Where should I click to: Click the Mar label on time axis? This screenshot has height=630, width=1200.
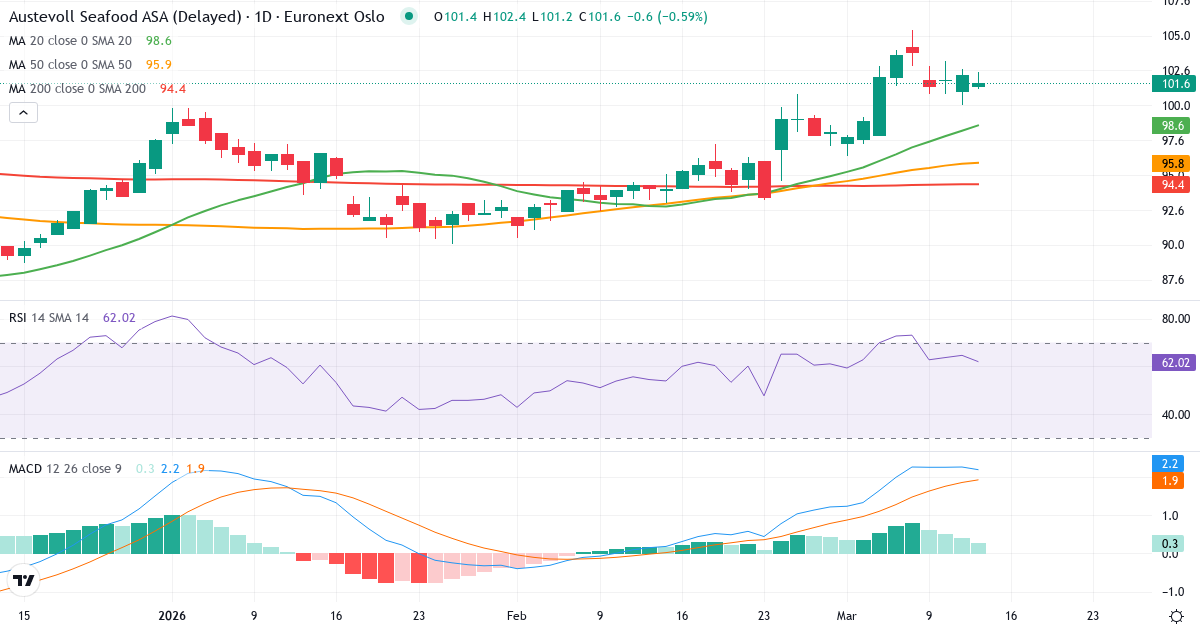[846, 616]
